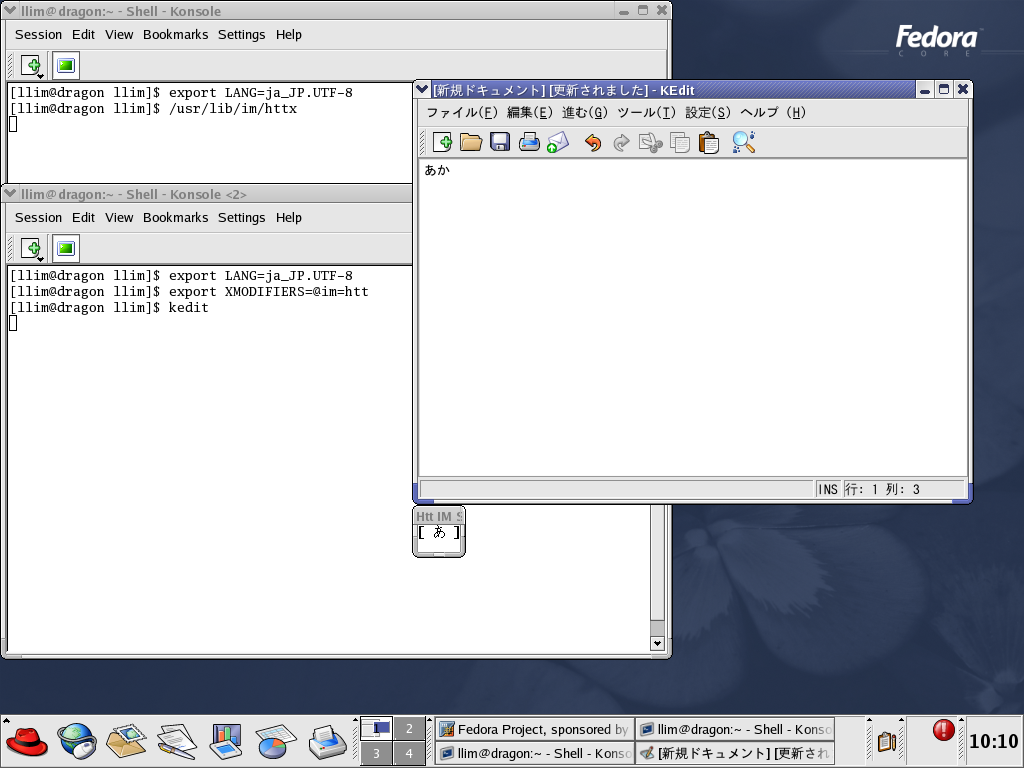Click the New document icon in KEdit toolbar

click(x=442, y=142)
